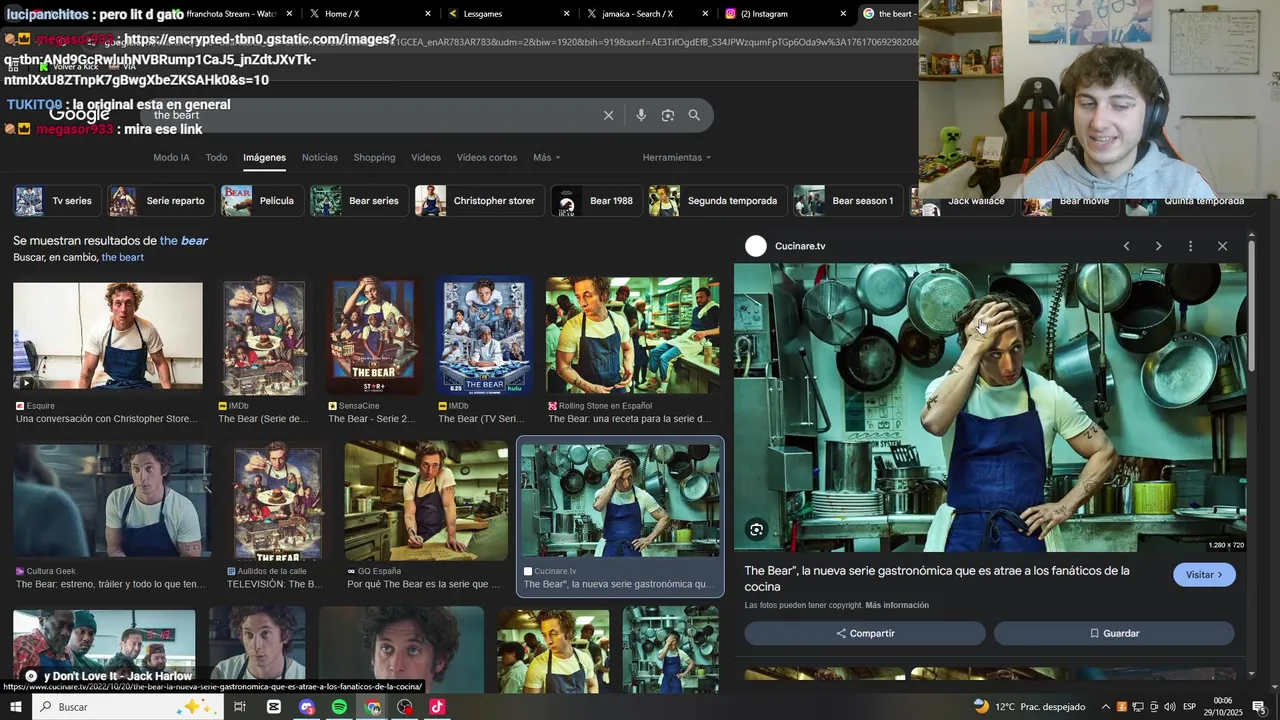Open TikTok app from the taskbar

coord(437,707)
